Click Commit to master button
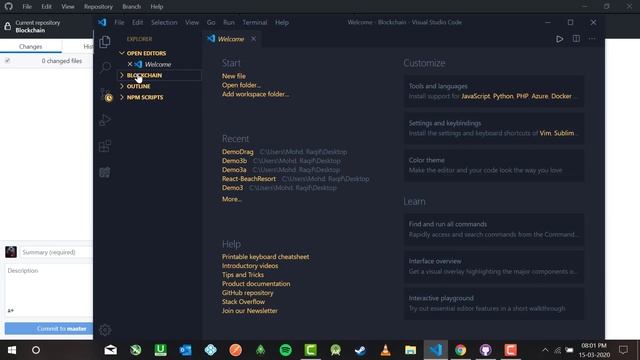The image size is (640, 360). pyautogui.click(x=49, y=329)
